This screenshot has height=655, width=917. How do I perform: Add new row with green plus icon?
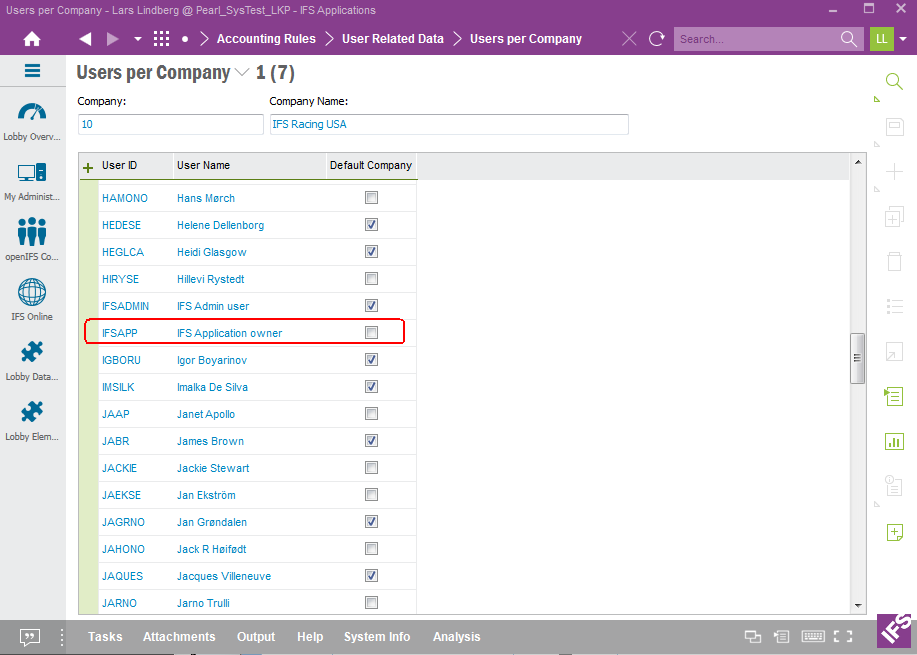[x=88, y=167]
